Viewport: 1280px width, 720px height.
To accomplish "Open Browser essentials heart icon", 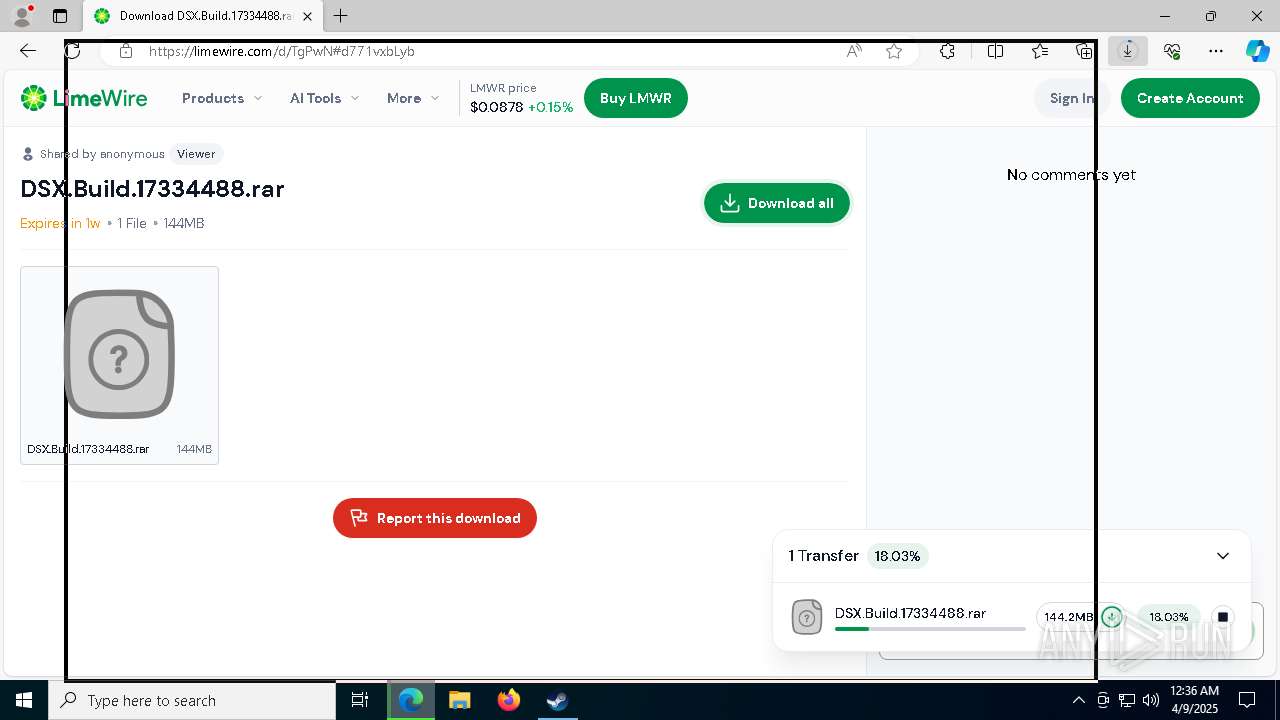I will pos(1172,51).
